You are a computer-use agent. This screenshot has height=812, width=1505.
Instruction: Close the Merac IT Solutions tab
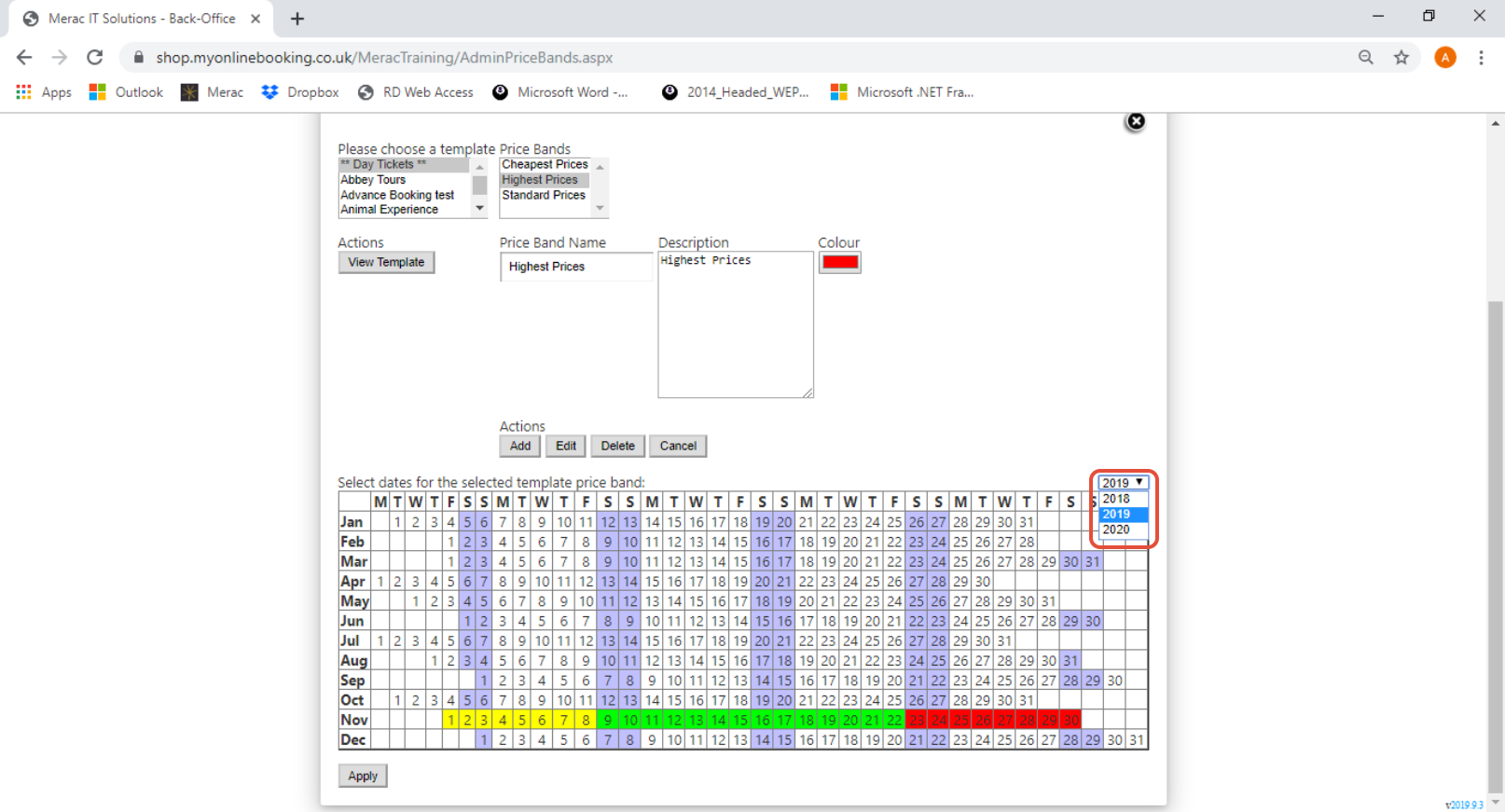coord(255,19)
